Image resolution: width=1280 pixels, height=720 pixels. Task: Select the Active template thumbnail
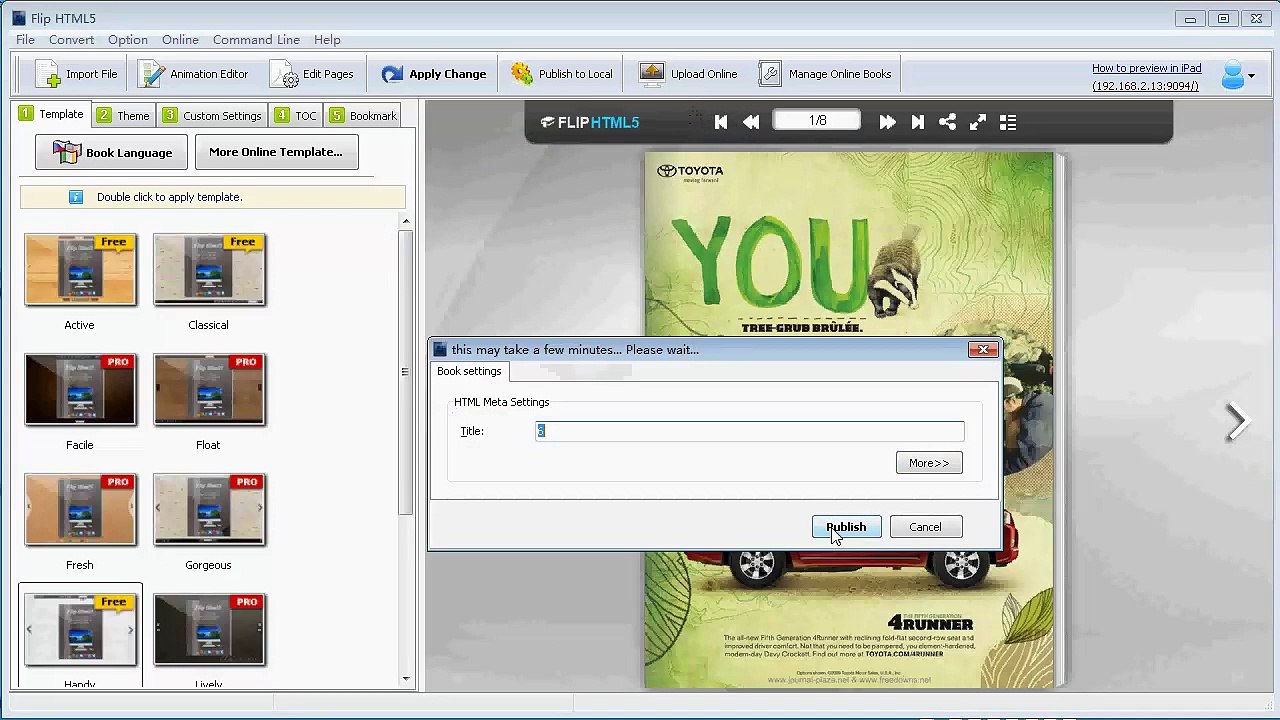80,270
